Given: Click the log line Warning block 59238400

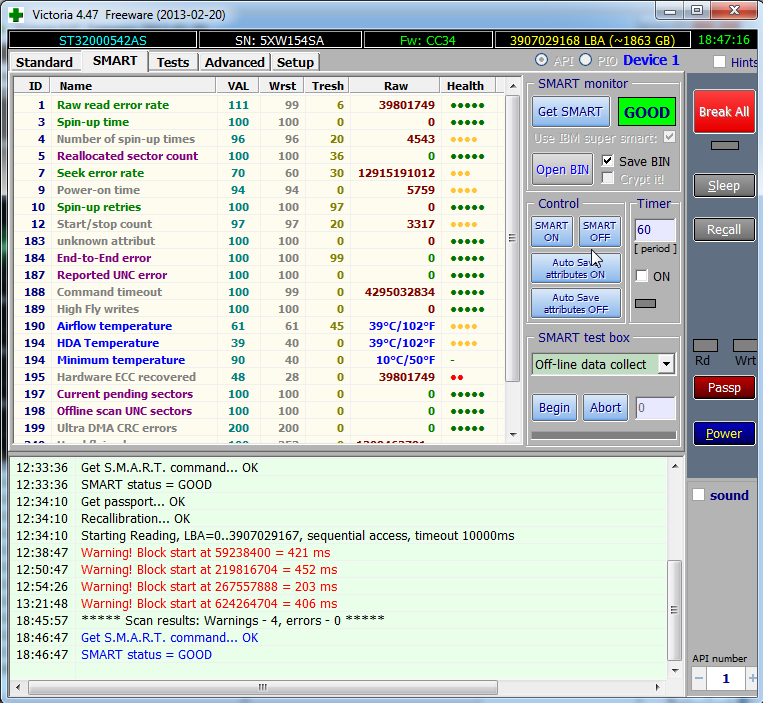Looking at the screenshot, I should (205, 553).
